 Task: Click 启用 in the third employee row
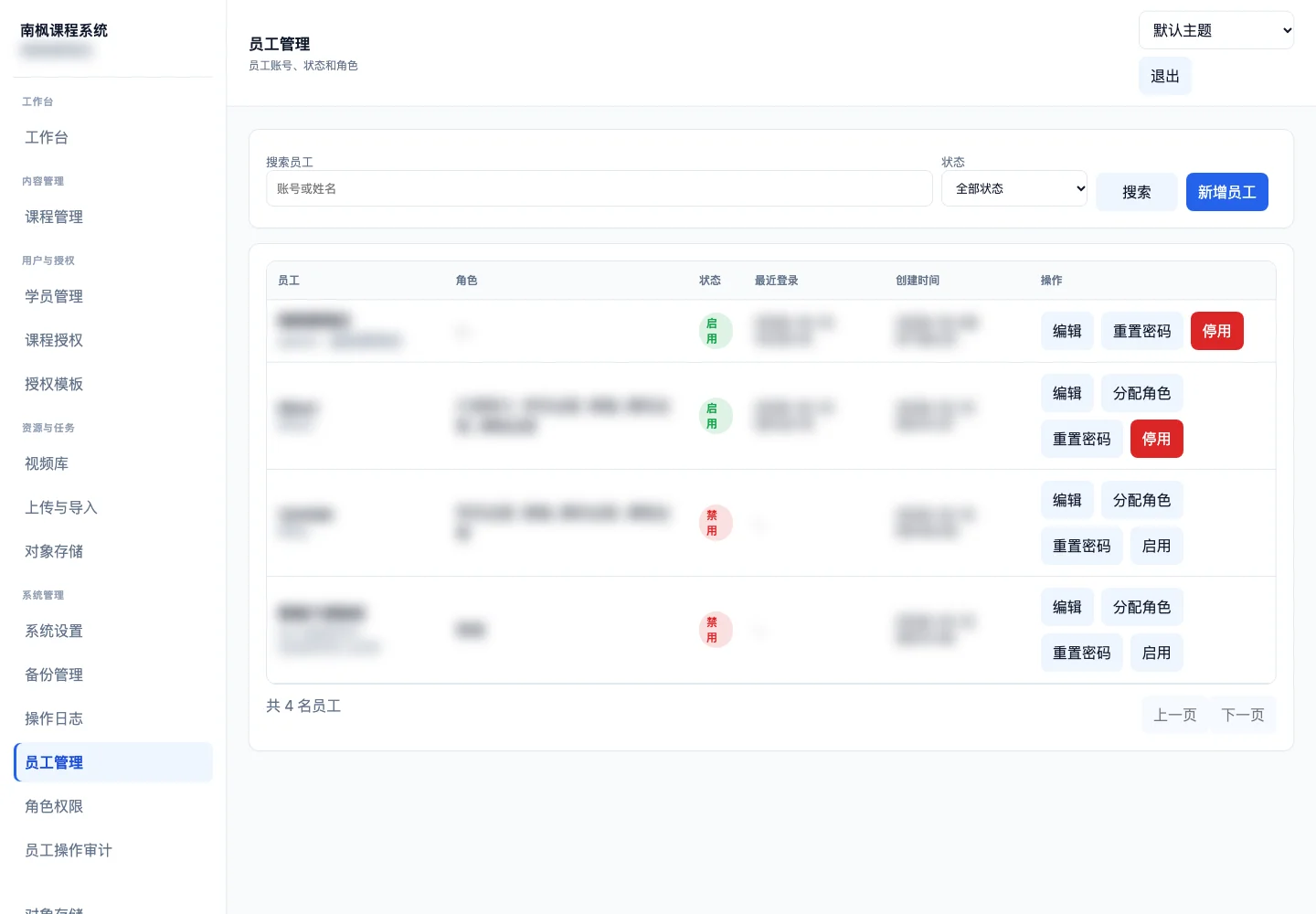(1156, 546)
